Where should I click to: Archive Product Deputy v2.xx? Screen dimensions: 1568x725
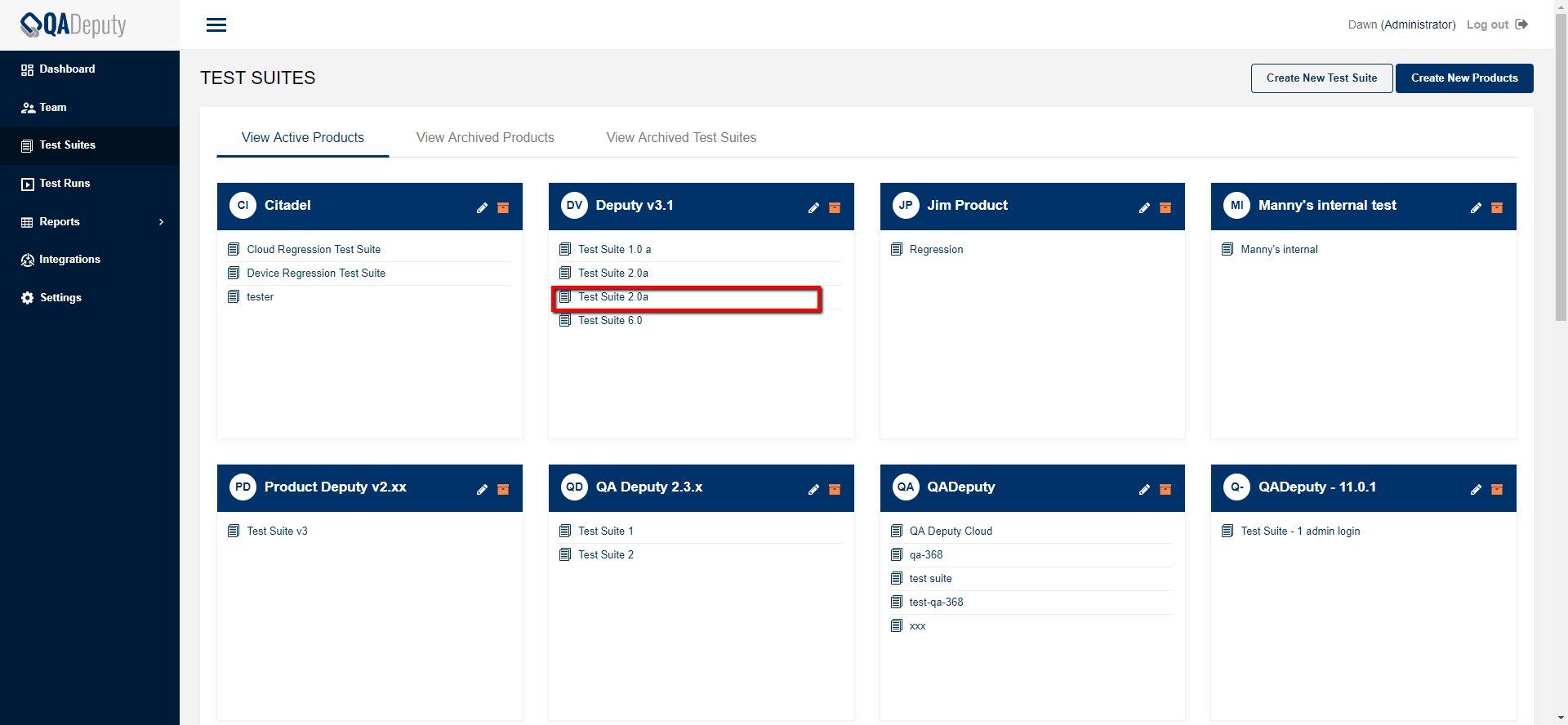pos(503,490)
